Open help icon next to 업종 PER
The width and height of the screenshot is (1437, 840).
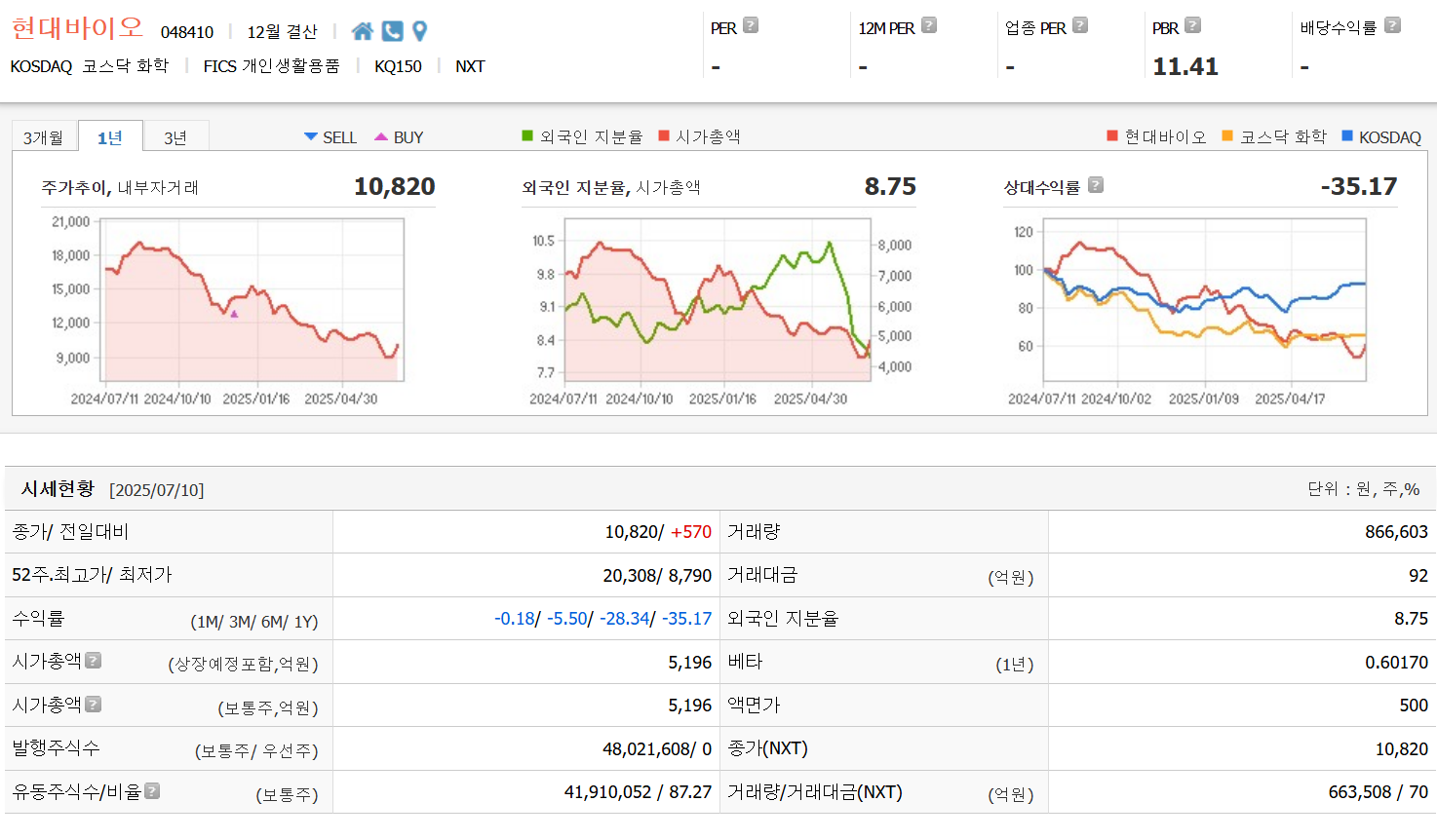tap(1080, 25)
